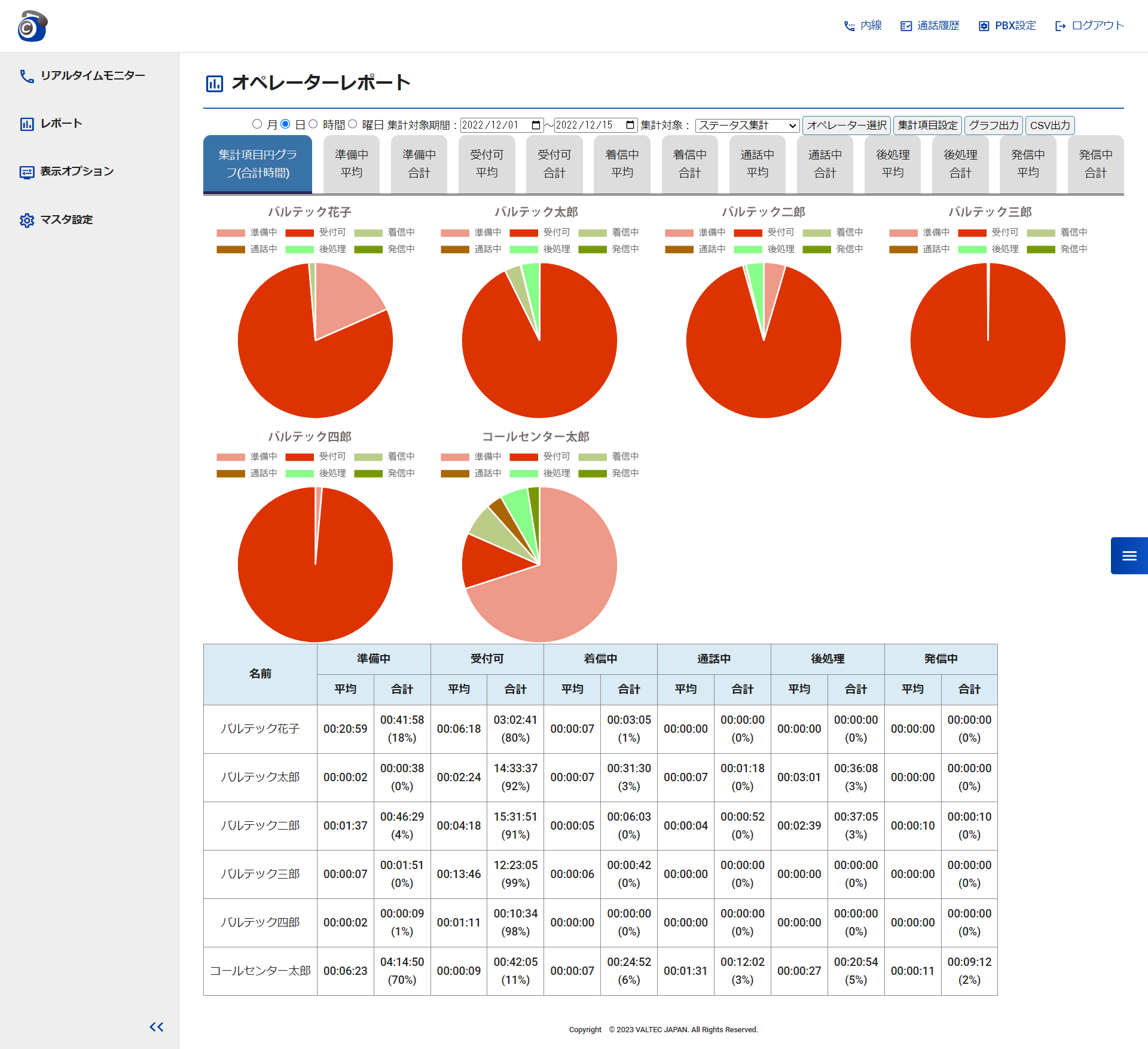
Task: Click the バルテック二郎 pie chart
Action: point(764,341)
